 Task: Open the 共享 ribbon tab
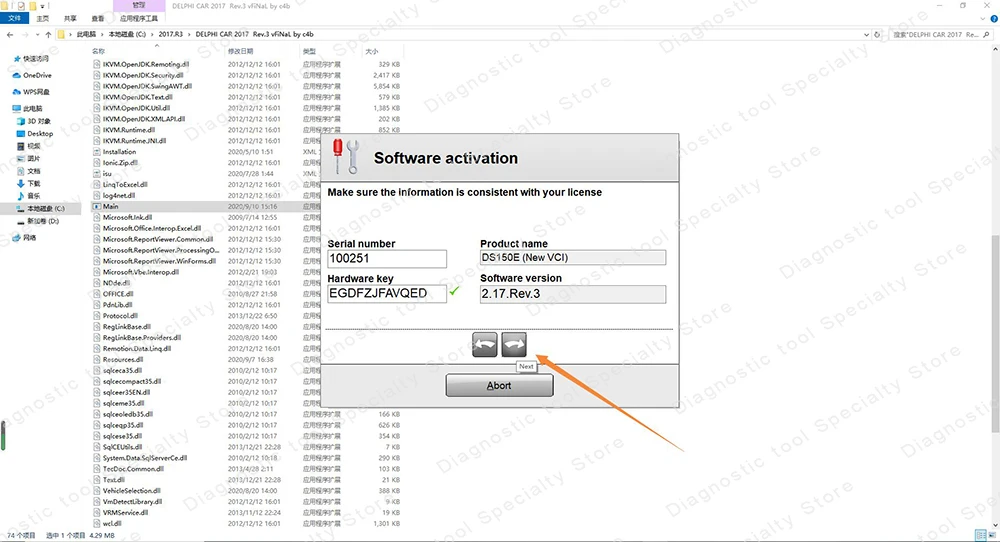click(70, 18)
